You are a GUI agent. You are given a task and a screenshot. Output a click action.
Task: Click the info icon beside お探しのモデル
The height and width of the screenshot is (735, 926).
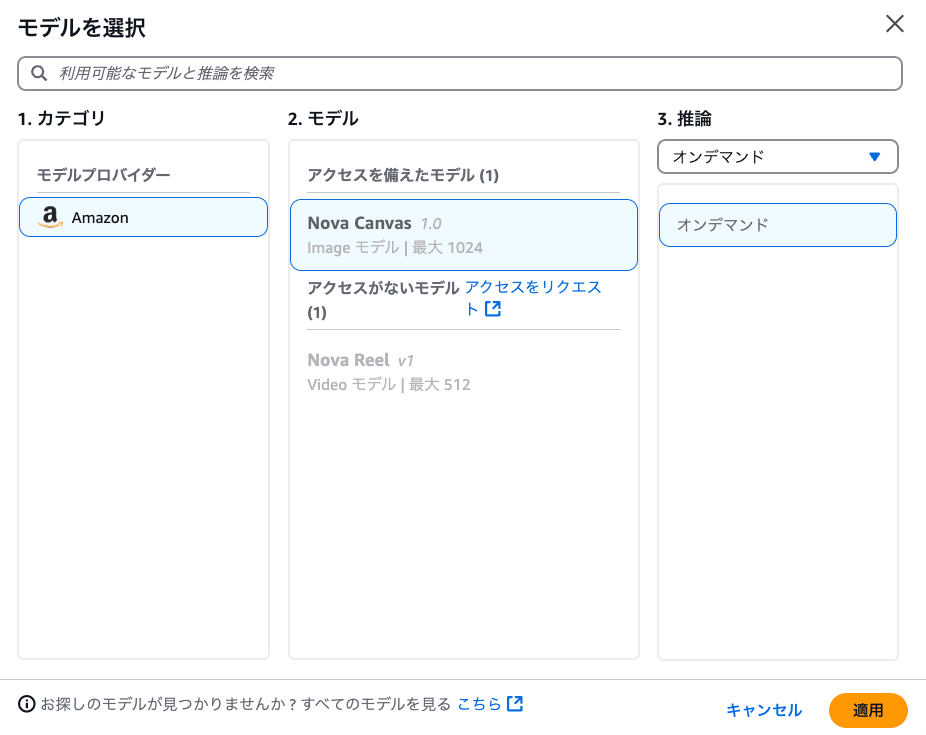27,704
